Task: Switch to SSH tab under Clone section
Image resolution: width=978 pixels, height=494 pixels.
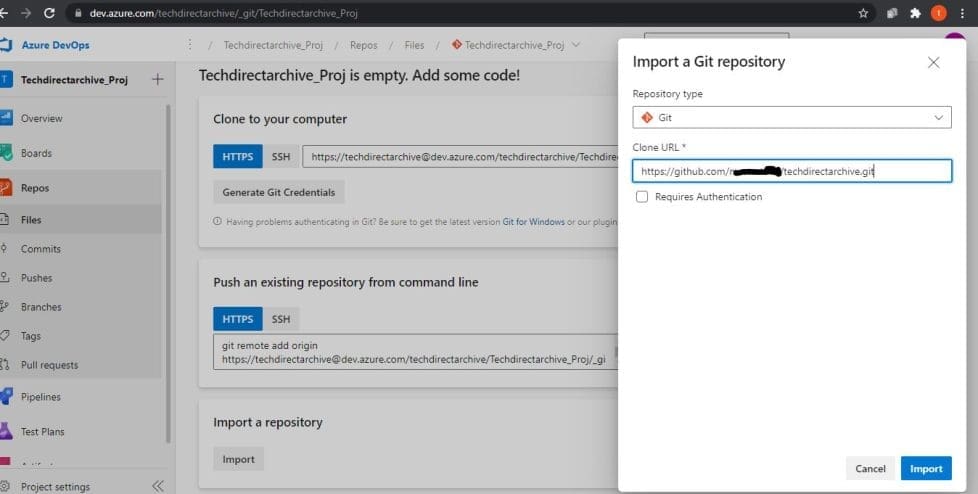Action: click(x=281, y=157)
